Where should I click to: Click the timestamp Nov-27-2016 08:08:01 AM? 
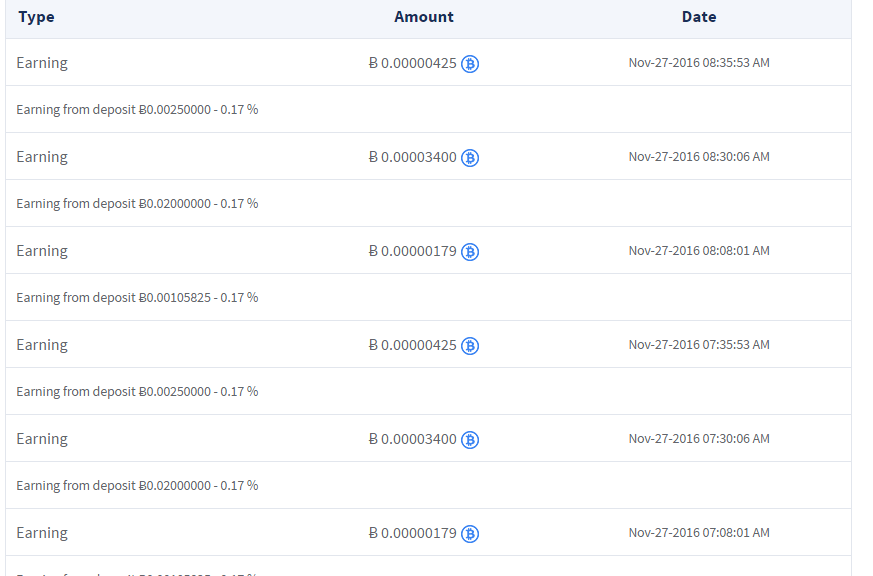point(699,251)
